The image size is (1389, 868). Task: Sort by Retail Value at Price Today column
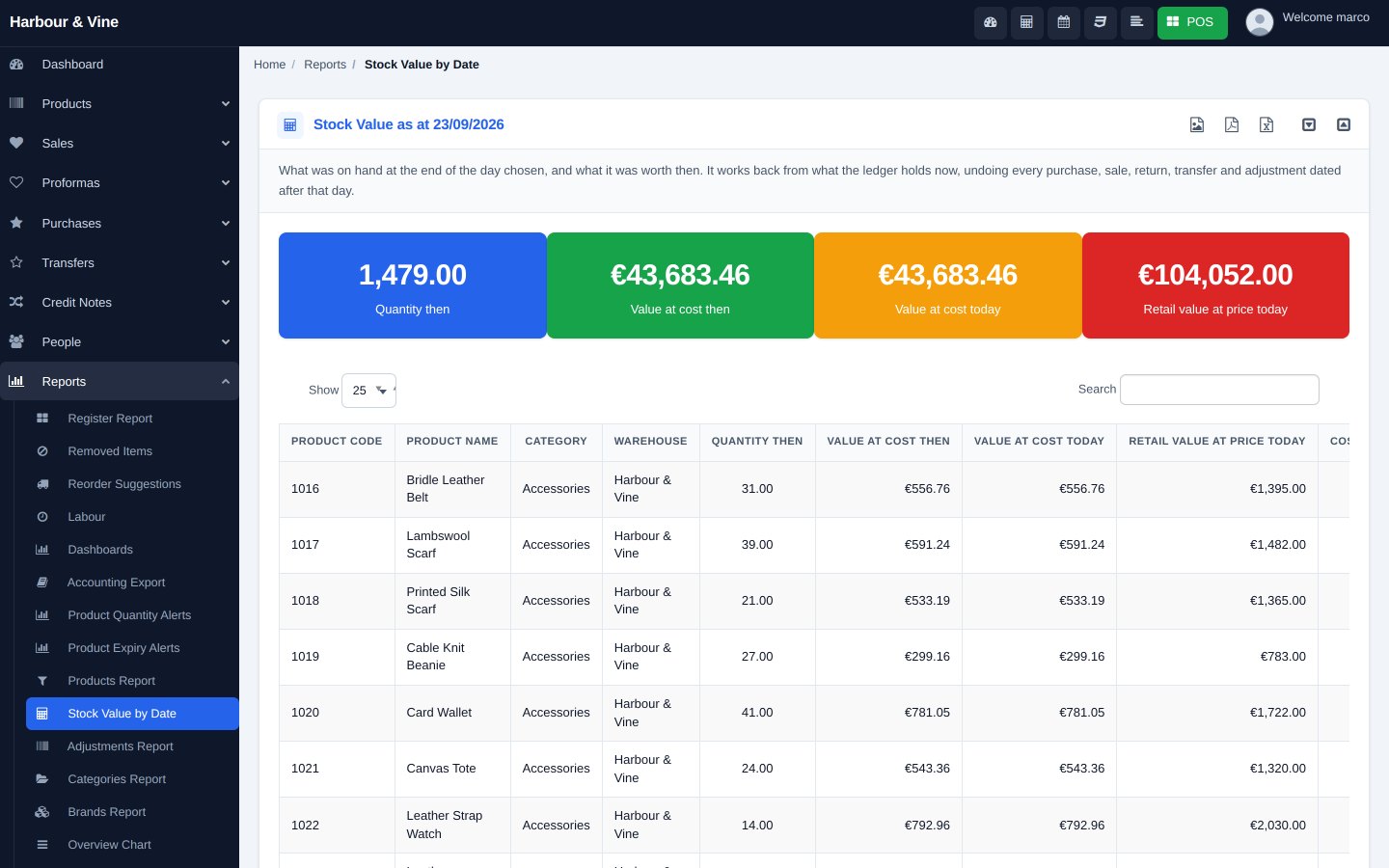tap(1217, 442)
